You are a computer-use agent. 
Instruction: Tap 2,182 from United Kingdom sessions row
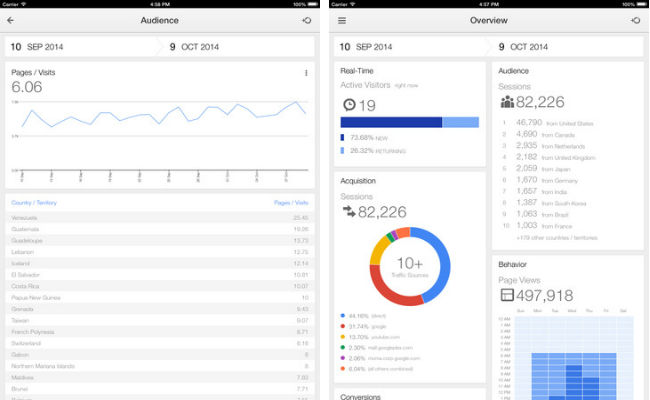[549, 157]
